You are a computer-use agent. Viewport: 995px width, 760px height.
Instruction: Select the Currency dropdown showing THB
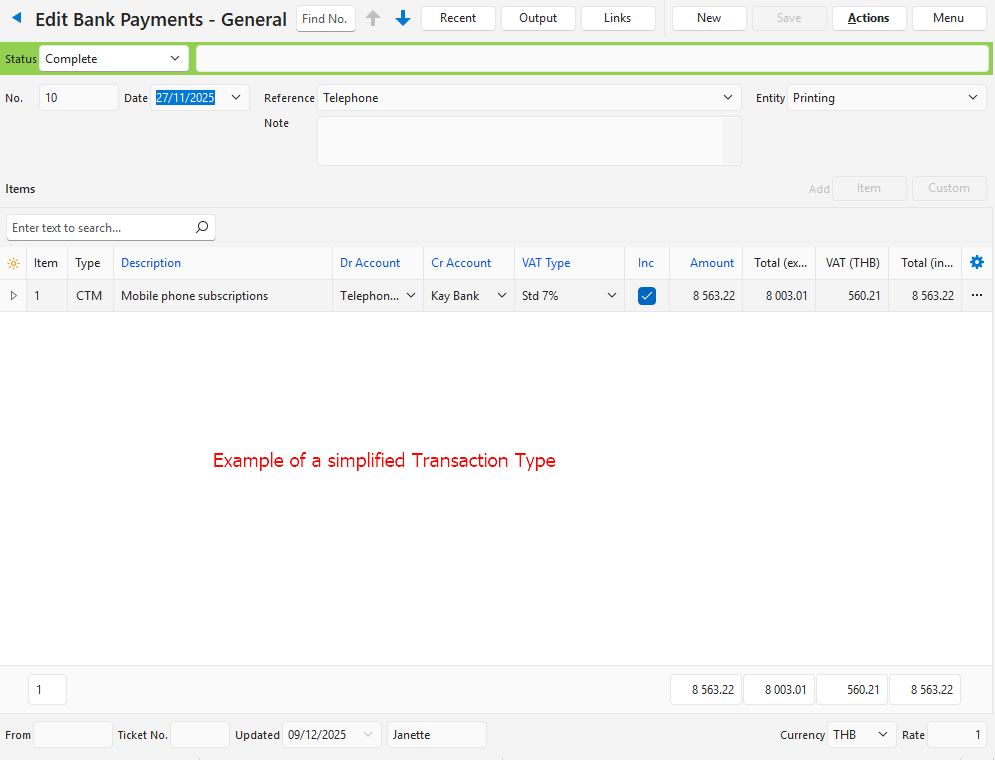tap(861, 735)
